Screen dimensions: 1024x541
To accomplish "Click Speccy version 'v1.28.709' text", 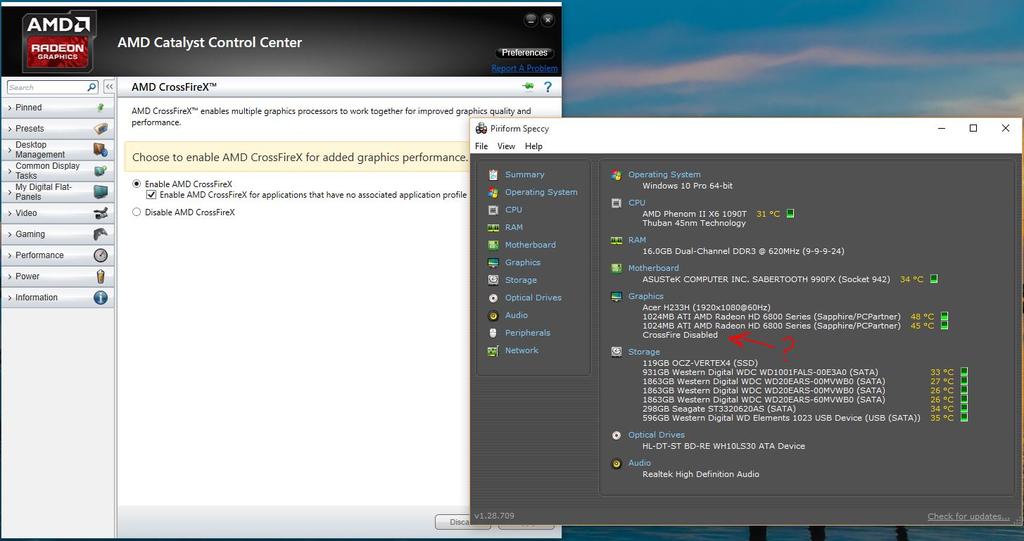I will coord(494,516).
